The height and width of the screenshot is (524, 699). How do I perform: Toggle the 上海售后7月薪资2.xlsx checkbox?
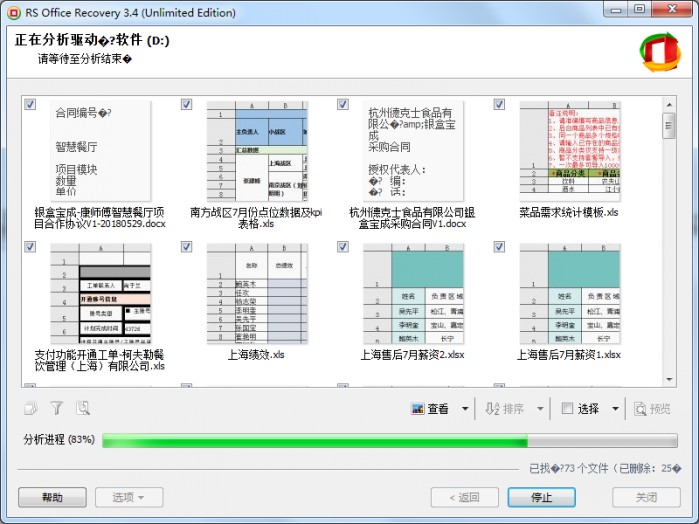click(x=343, y=247)
